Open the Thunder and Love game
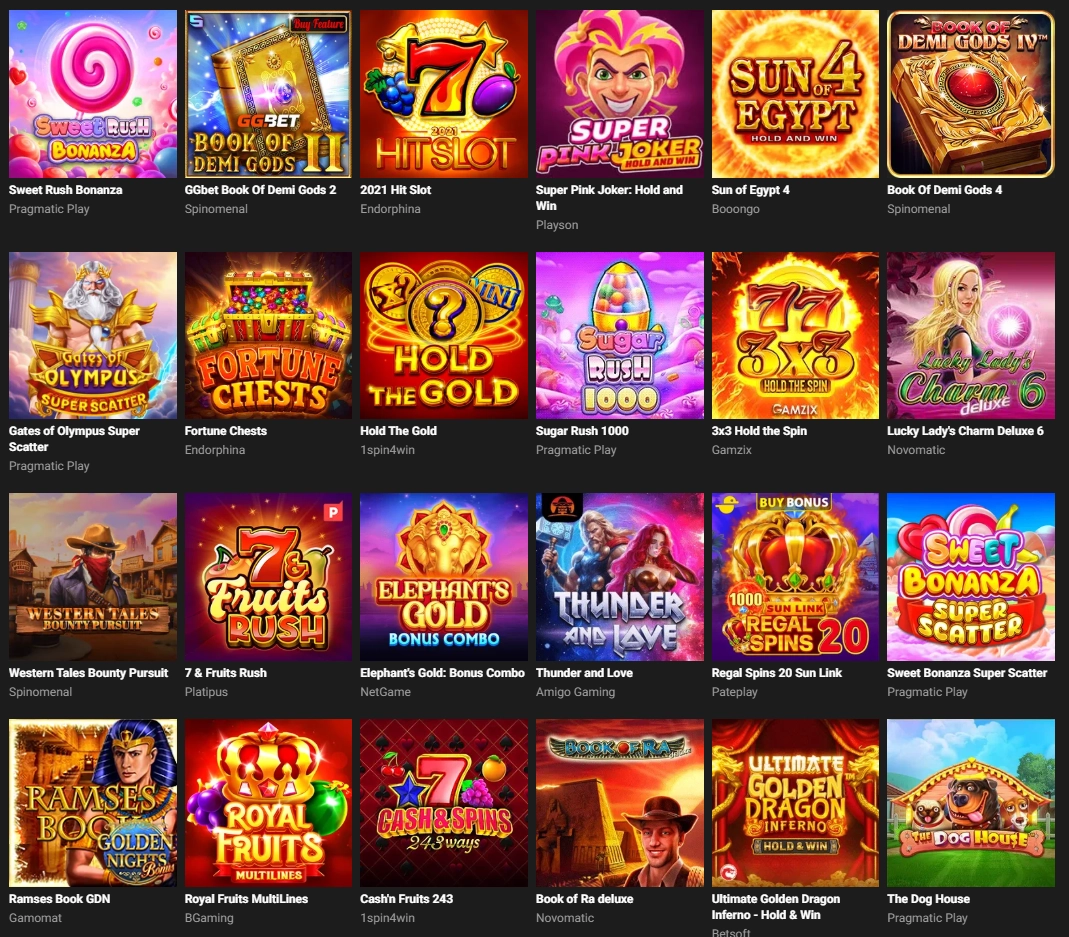 coord(620,577)
